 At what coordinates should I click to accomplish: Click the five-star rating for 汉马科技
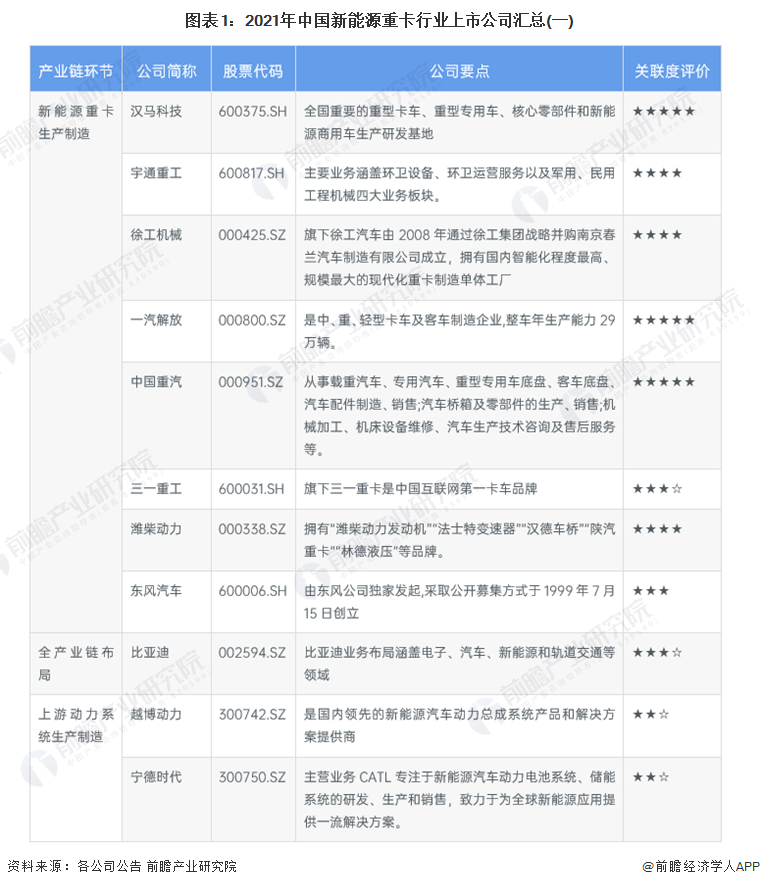tap(664, 111)
